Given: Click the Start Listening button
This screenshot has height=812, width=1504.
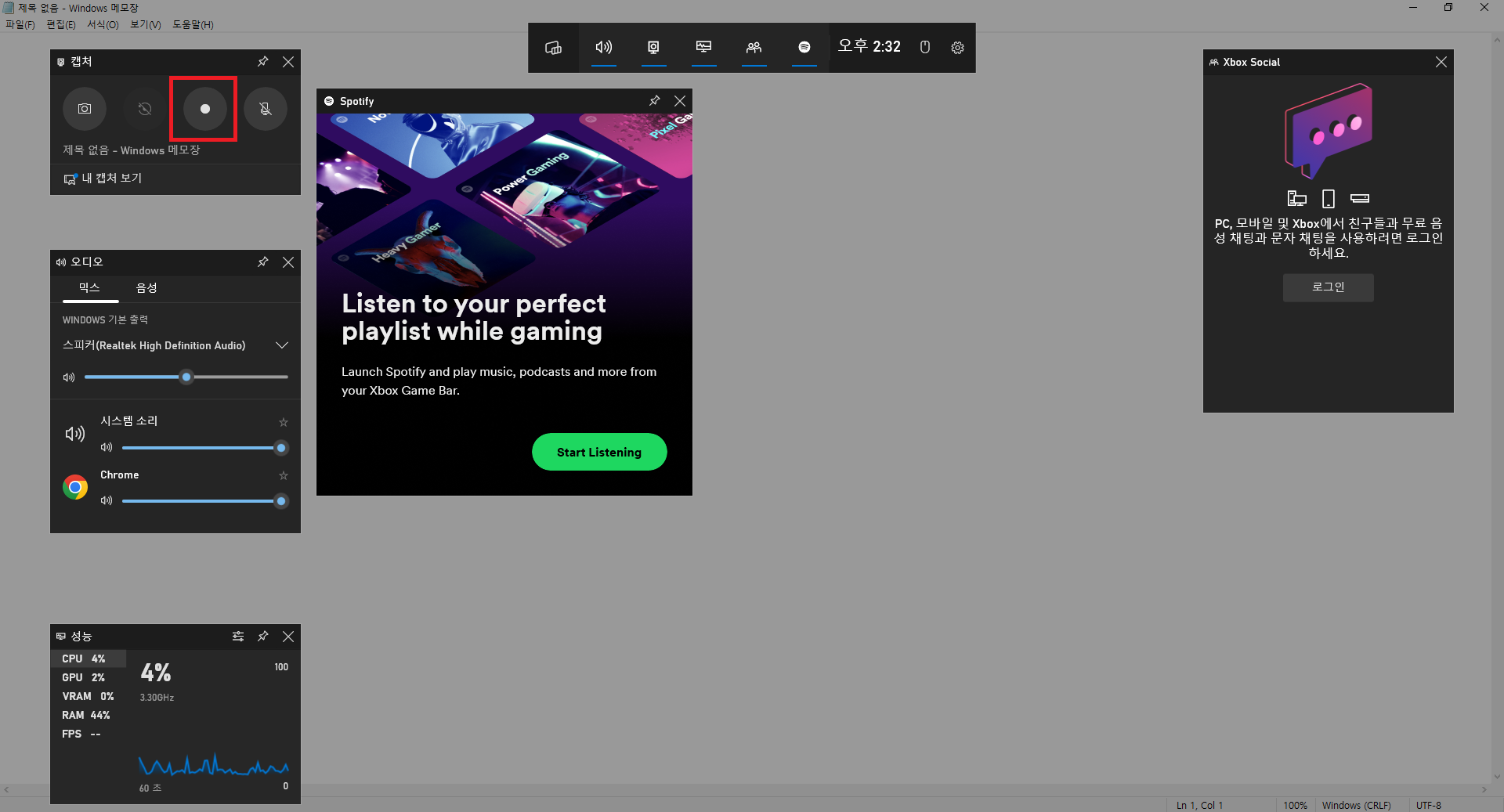Looking at the screenshot, I should (x=599, y=452).
